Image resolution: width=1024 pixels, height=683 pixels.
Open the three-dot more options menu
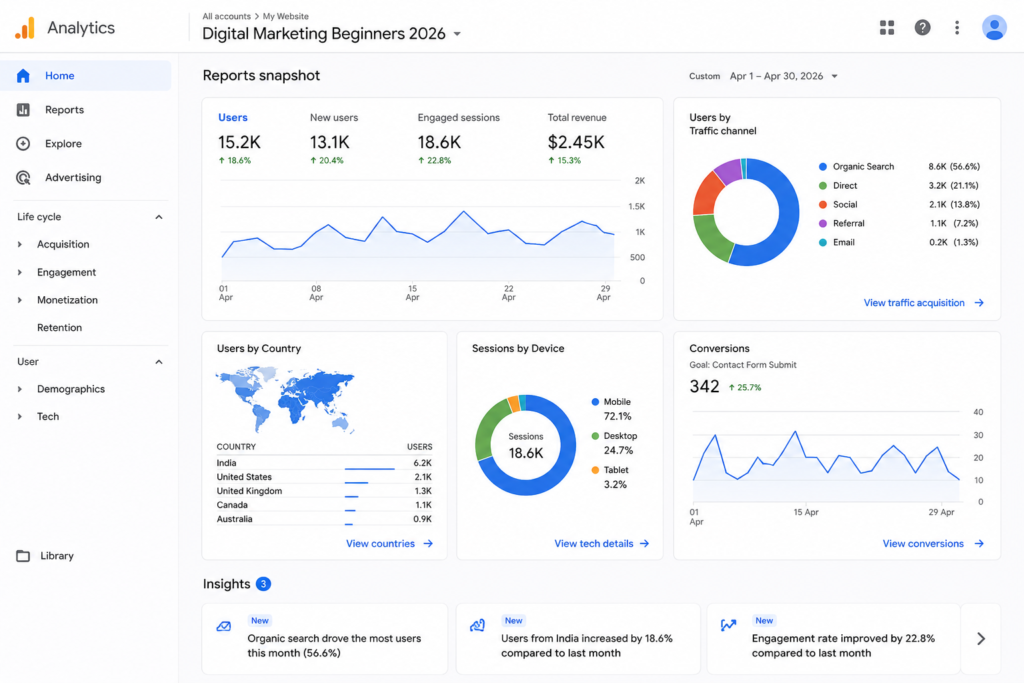click(x=957, y=27)
